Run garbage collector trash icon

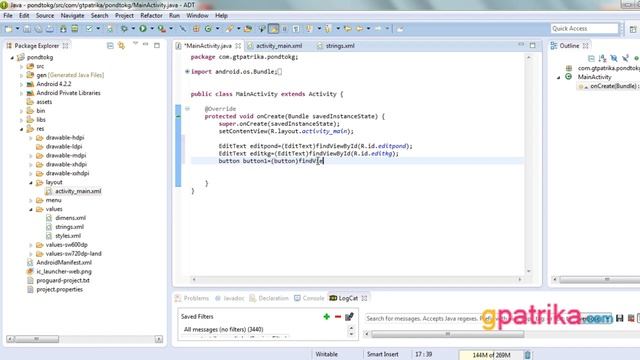(x=527, y=355)
